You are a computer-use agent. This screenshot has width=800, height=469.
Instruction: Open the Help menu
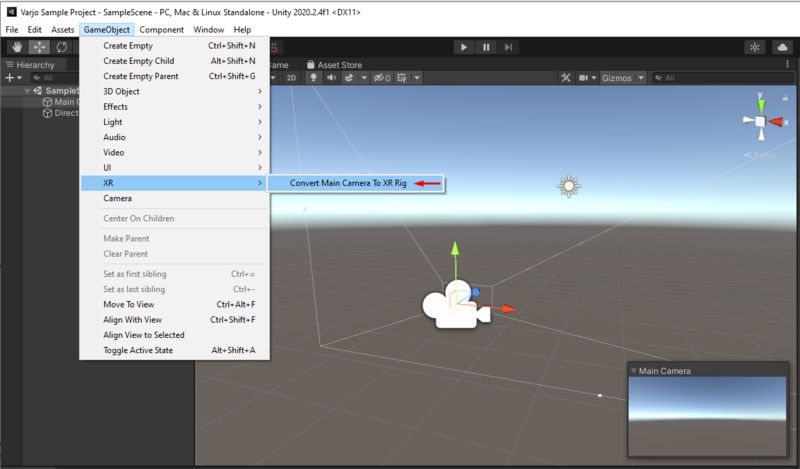click(242, 30)
